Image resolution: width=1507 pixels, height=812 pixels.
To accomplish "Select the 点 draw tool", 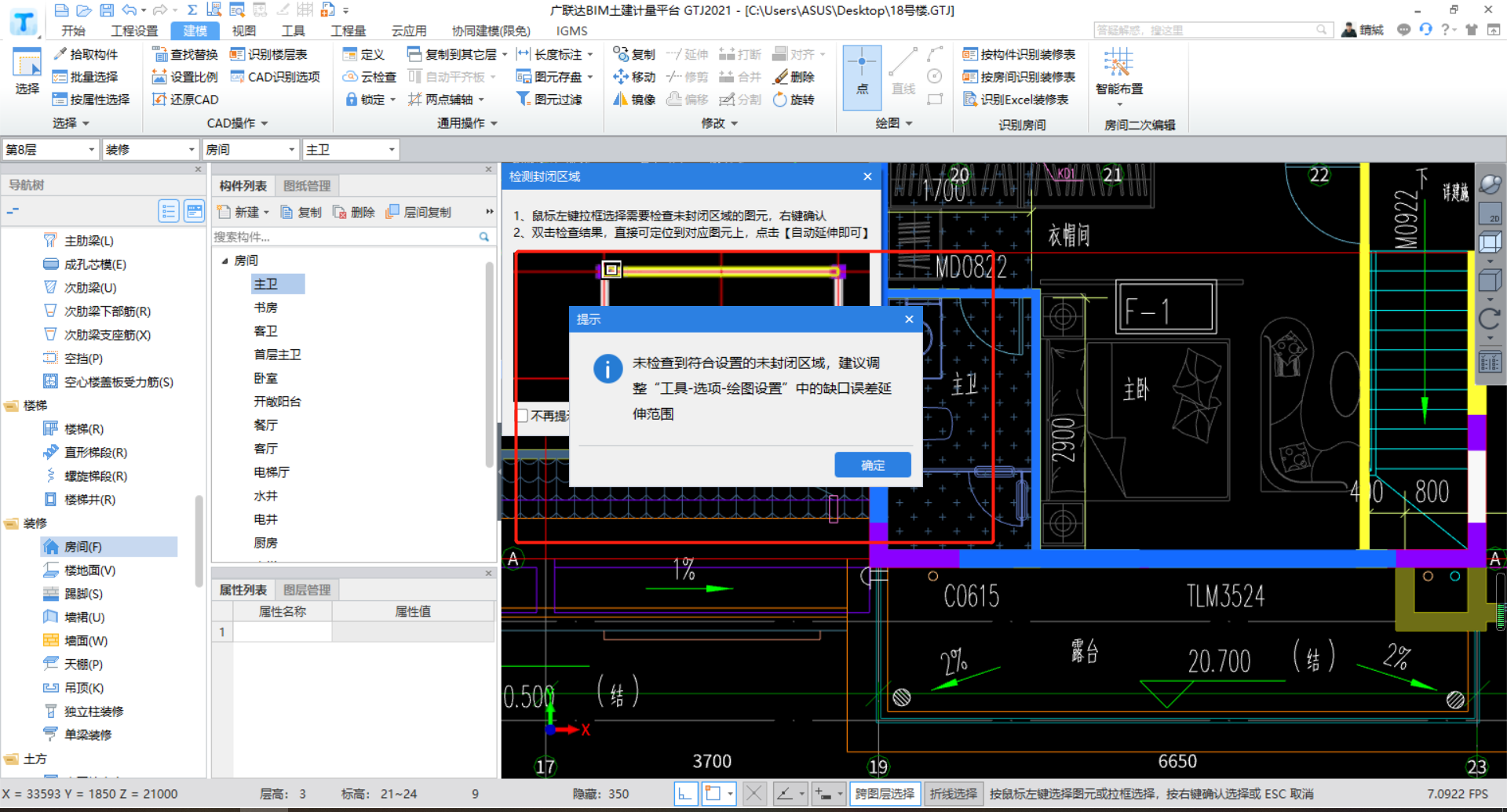I will click(x=862, y=76).
